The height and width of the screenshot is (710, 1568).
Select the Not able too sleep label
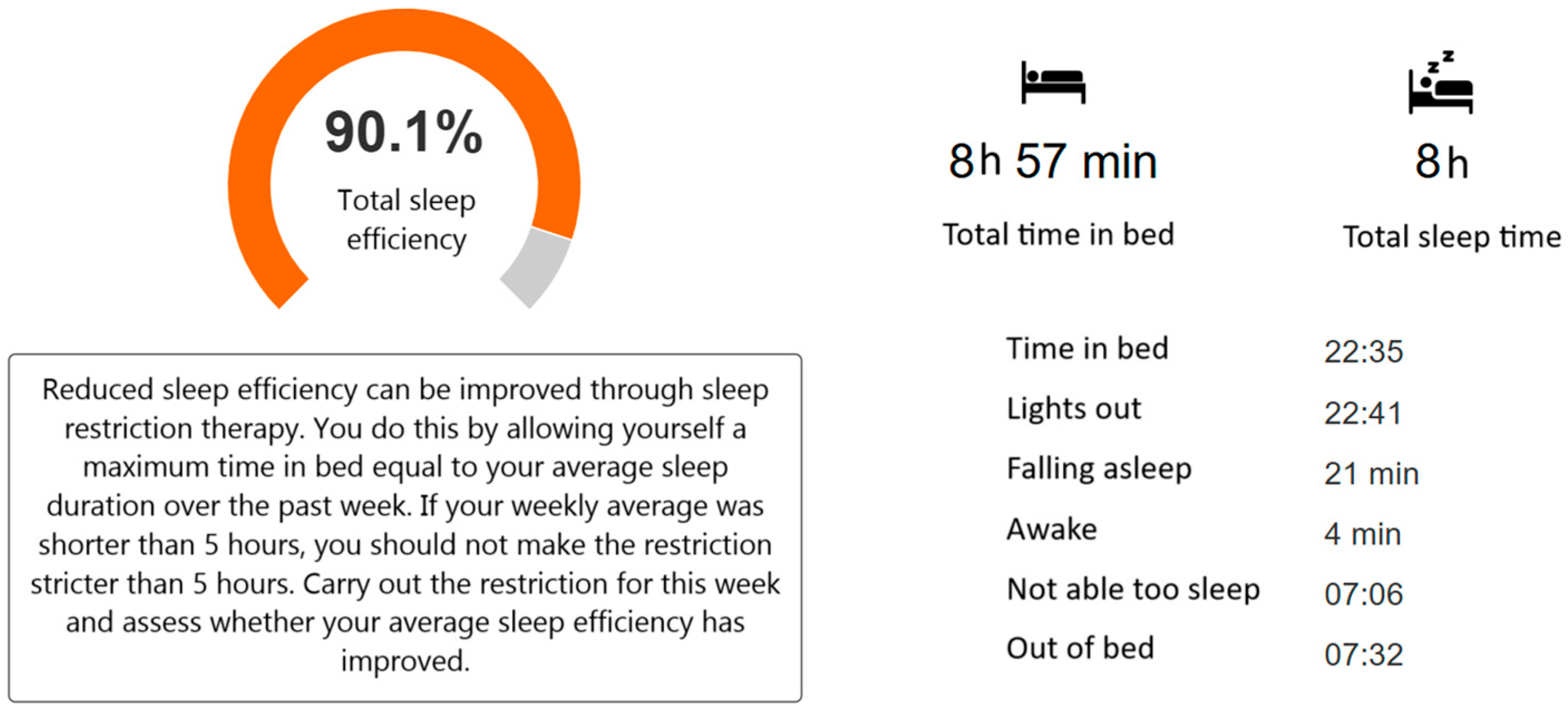1133,590
